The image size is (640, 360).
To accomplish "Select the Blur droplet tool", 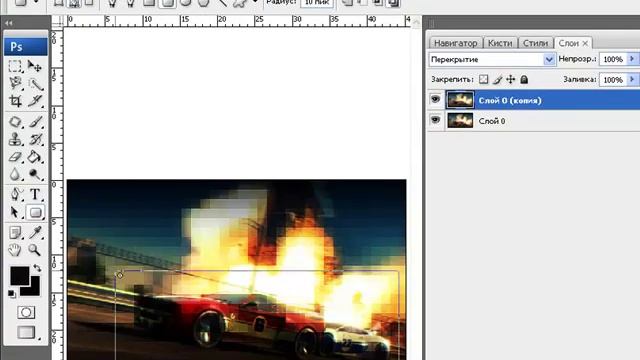I will [15, 174].
